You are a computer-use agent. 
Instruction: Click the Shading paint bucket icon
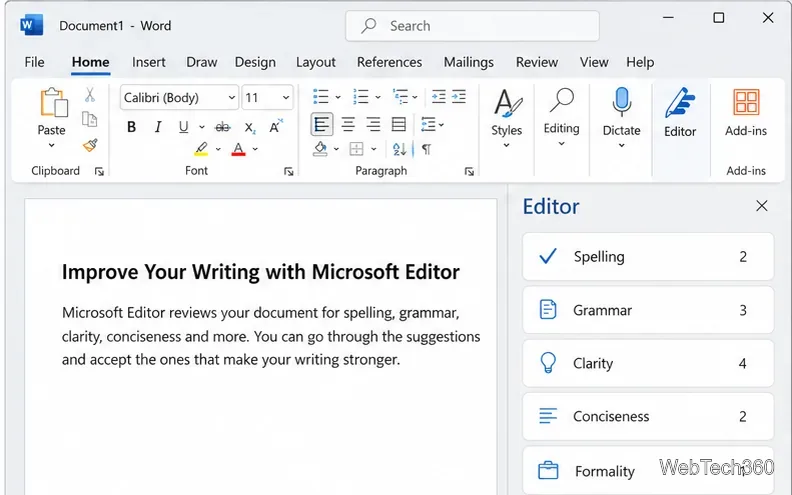(x=320, y=149)
